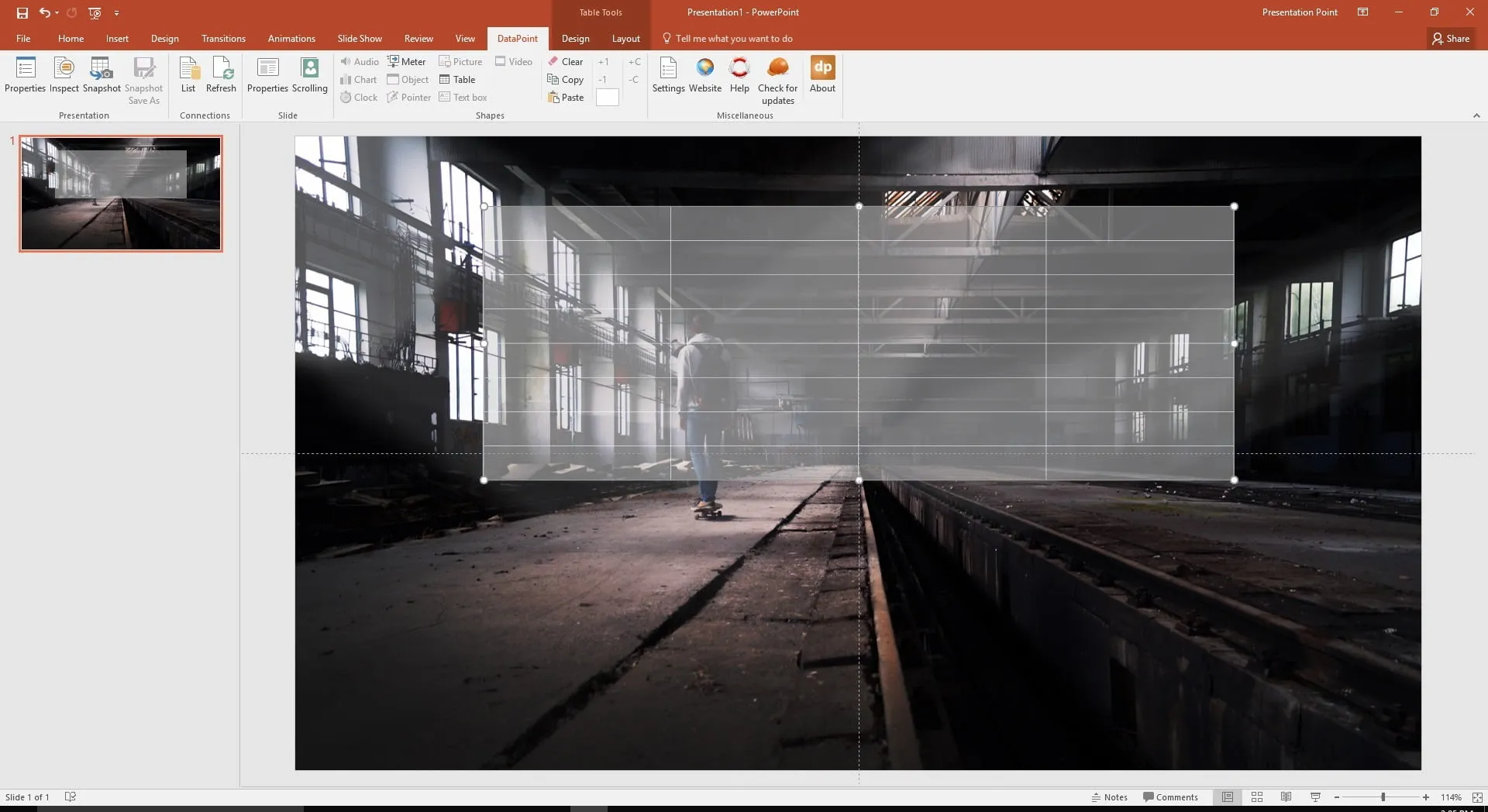Image resolution: width=1488 pixels, height=812 pixels.
Task: Expand the Undo history dropdown arrow
Action: point(57,13)
